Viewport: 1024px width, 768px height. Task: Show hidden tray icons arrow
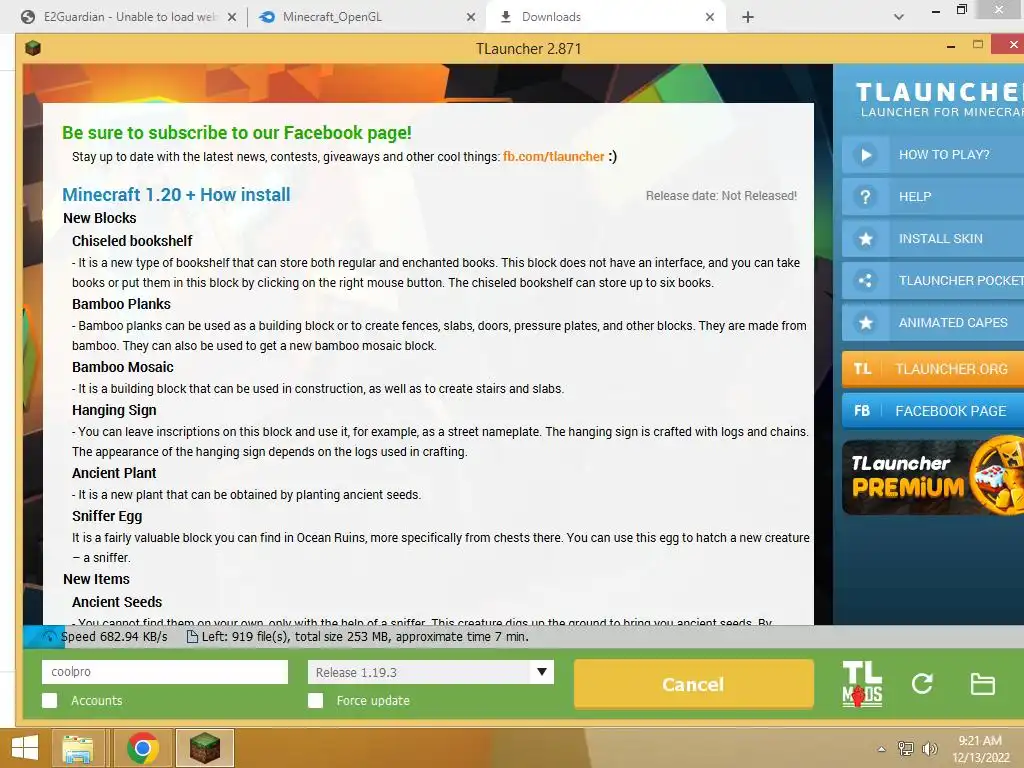(x=882, y=749)
